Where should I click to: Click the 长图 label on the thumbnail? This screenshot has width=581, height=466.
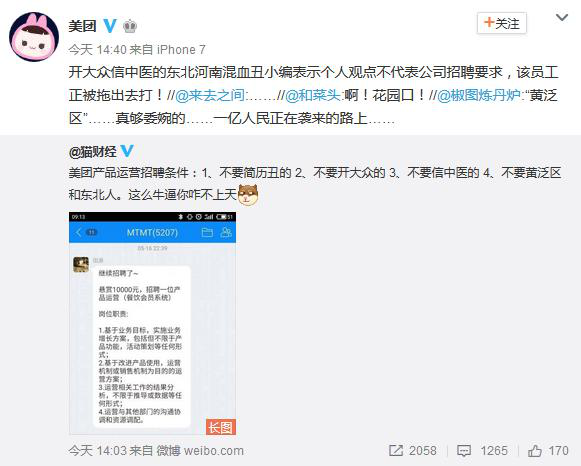221,427
